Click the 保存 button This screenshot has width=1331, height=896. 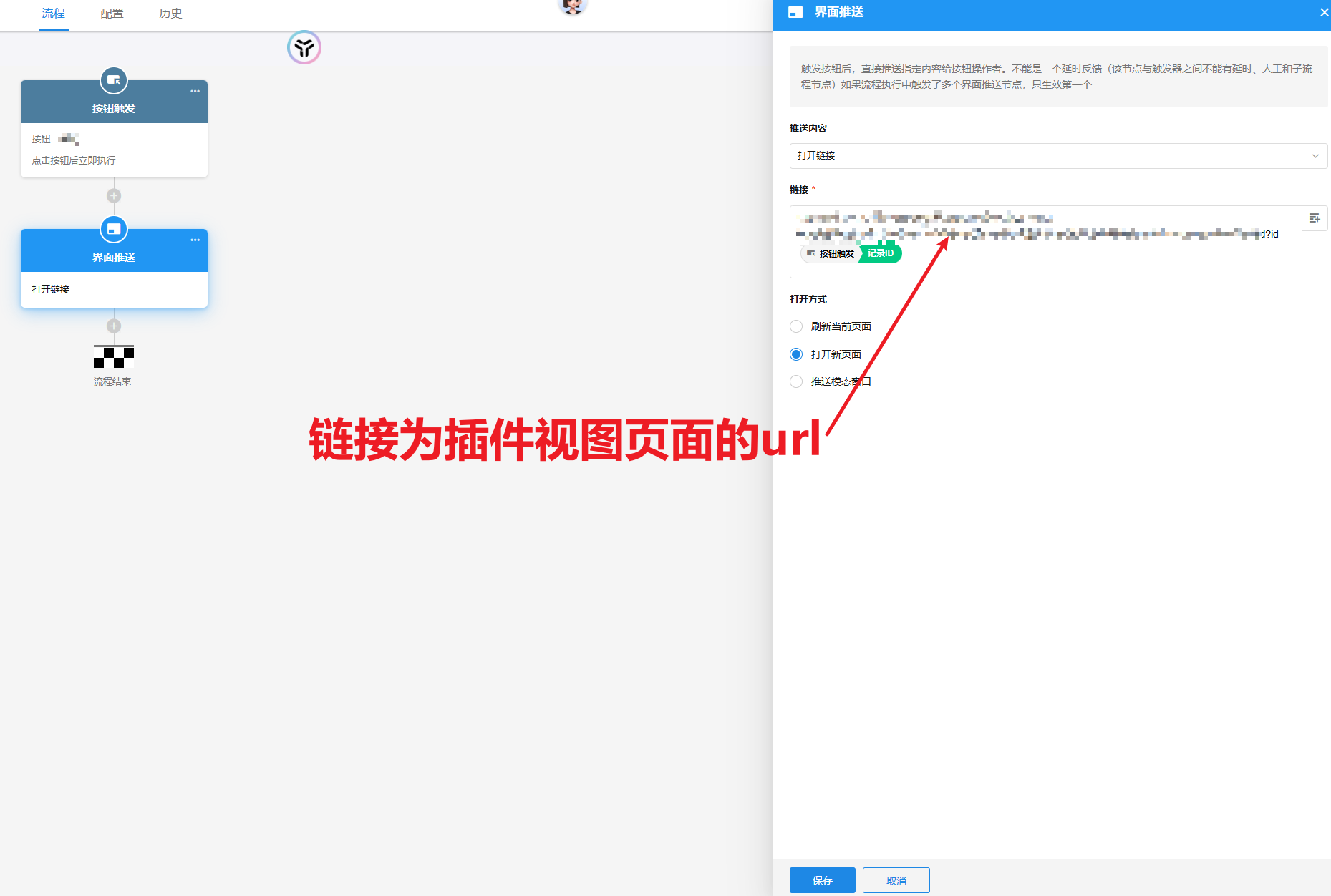point(822,880)
